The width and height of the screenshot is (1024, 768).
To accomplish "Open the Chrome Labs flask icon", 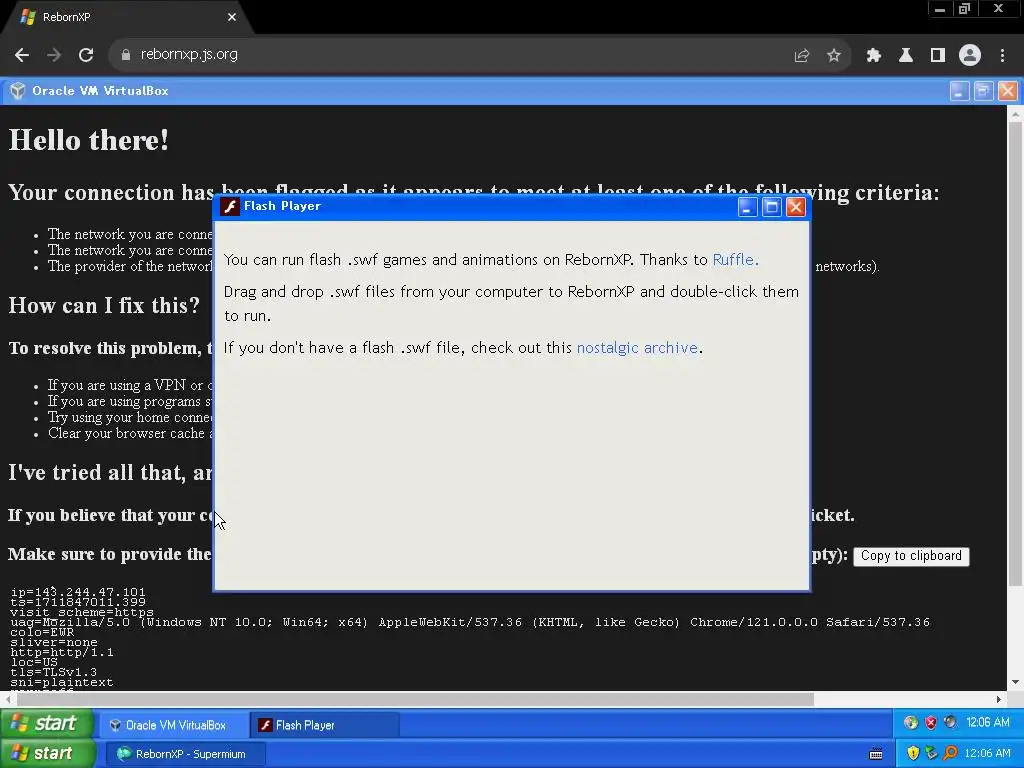I will 906,56.
